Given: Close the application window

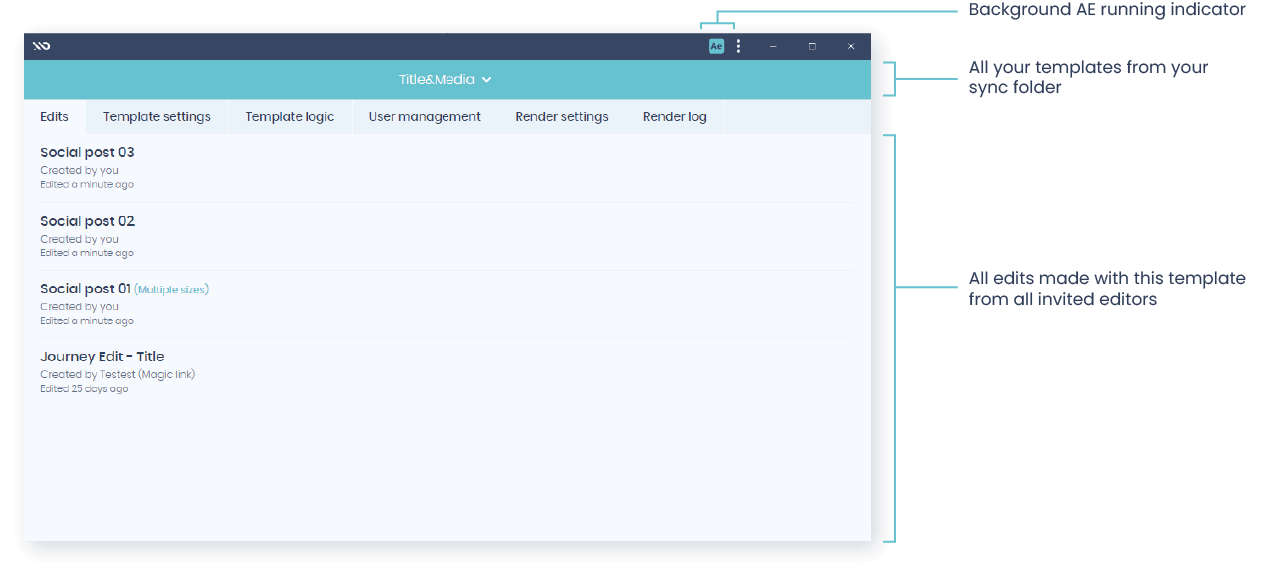Looking at the screenshot, I should [x=851, y=46].
